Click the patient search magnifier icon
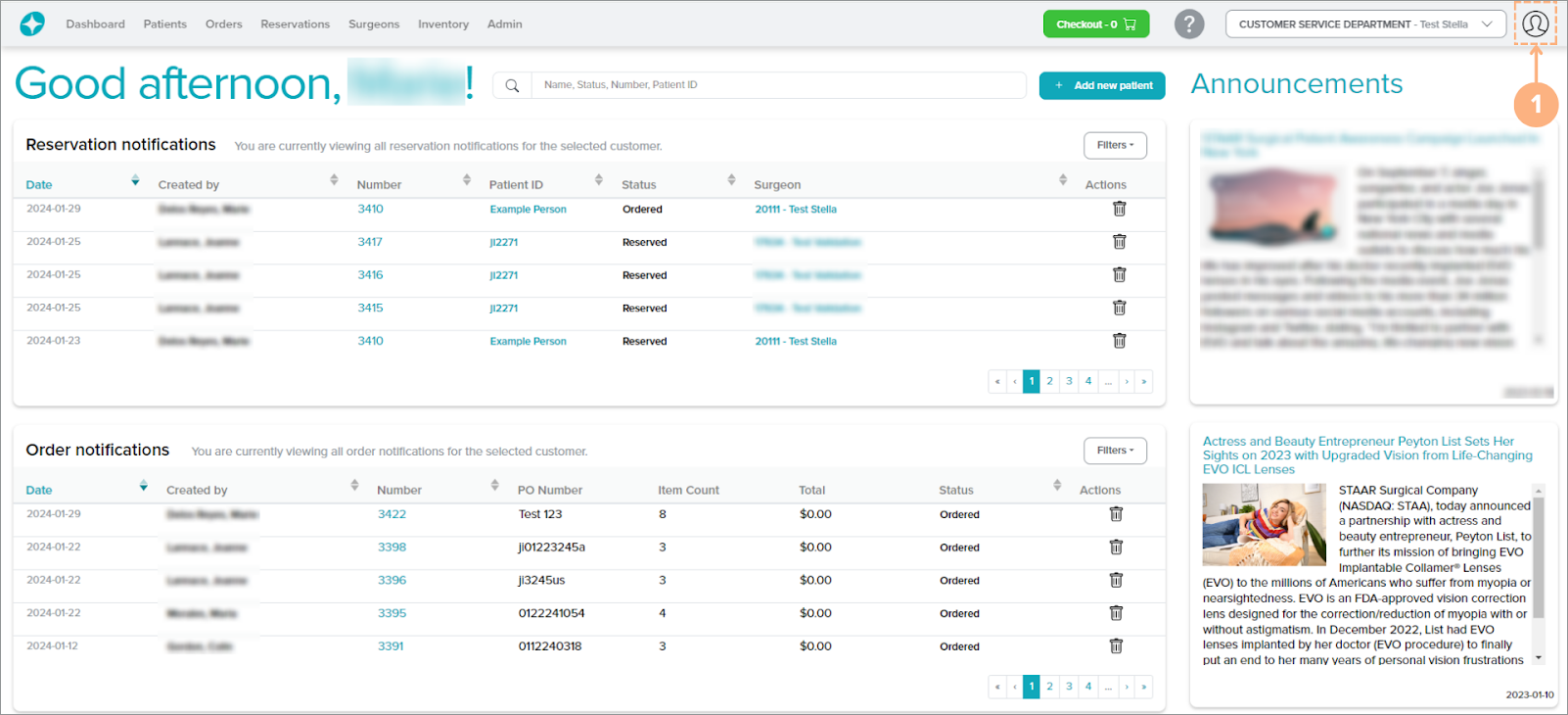The height and width of the screenshot is (715, 1568). coord(512,85)
